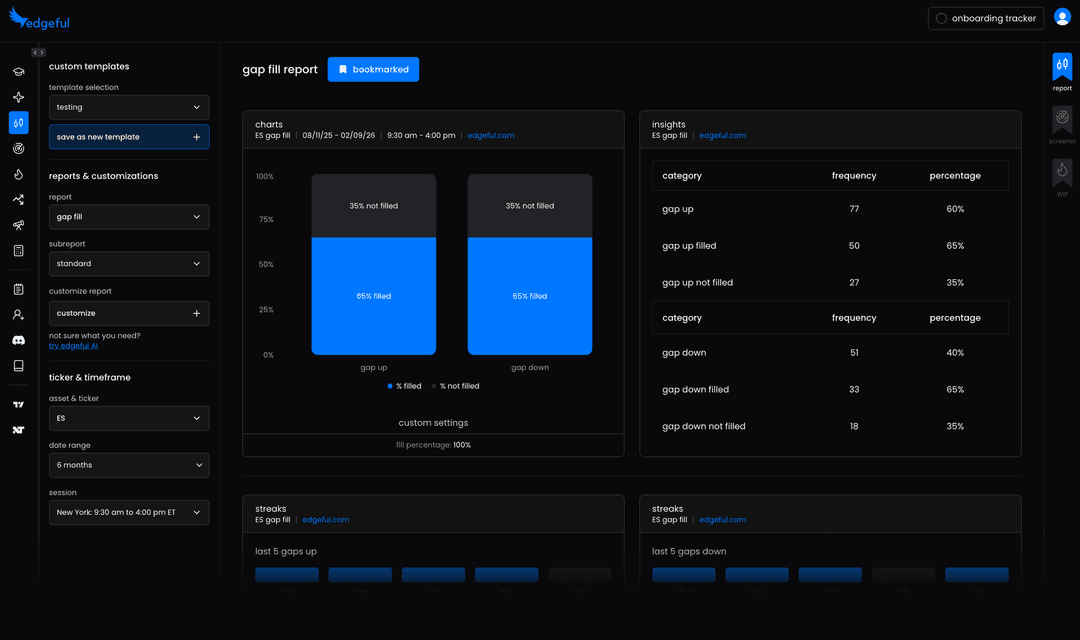Open the telescope tool icon

18,225
